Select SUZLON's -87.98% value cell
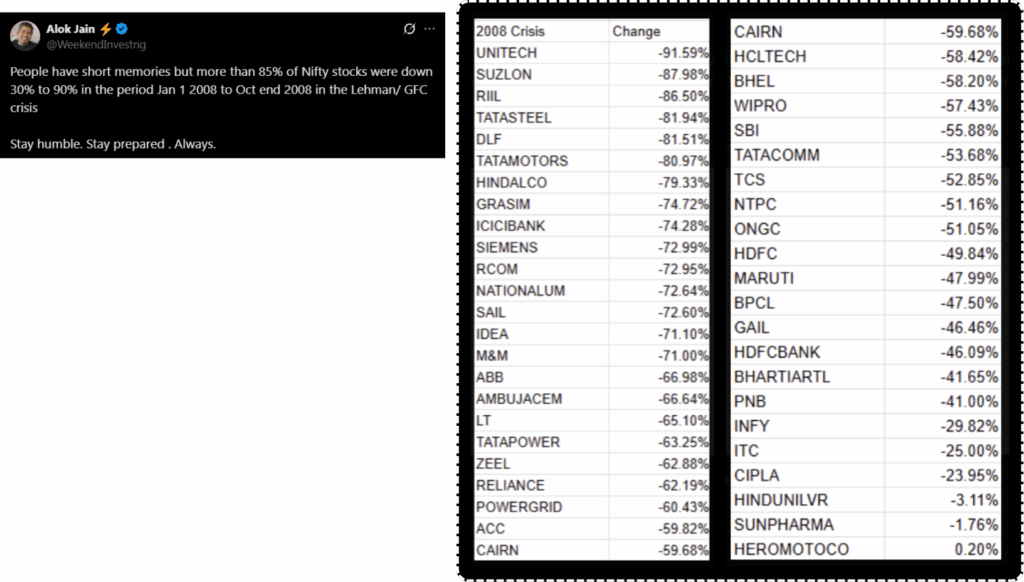The width and height of the screenshot is (1024, 582). pyautogui.click(x=659, y=74)
